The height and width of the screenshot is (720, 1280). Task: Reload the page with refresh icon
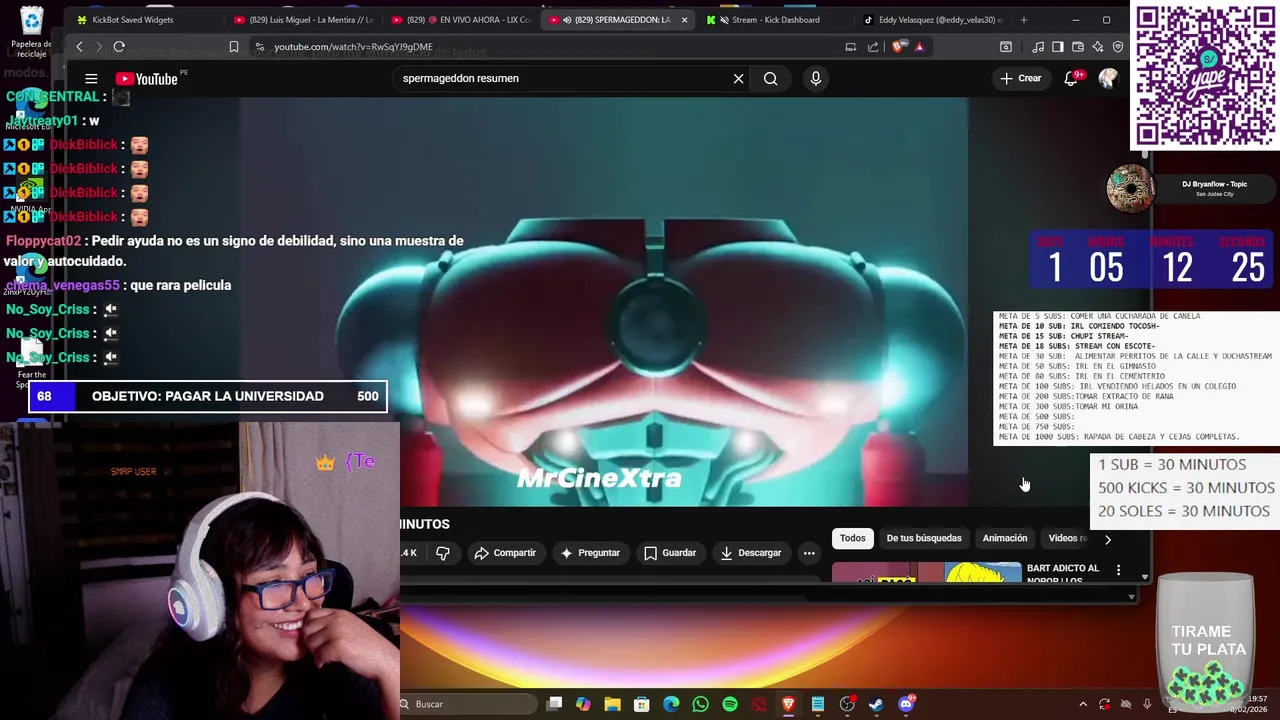119,46
